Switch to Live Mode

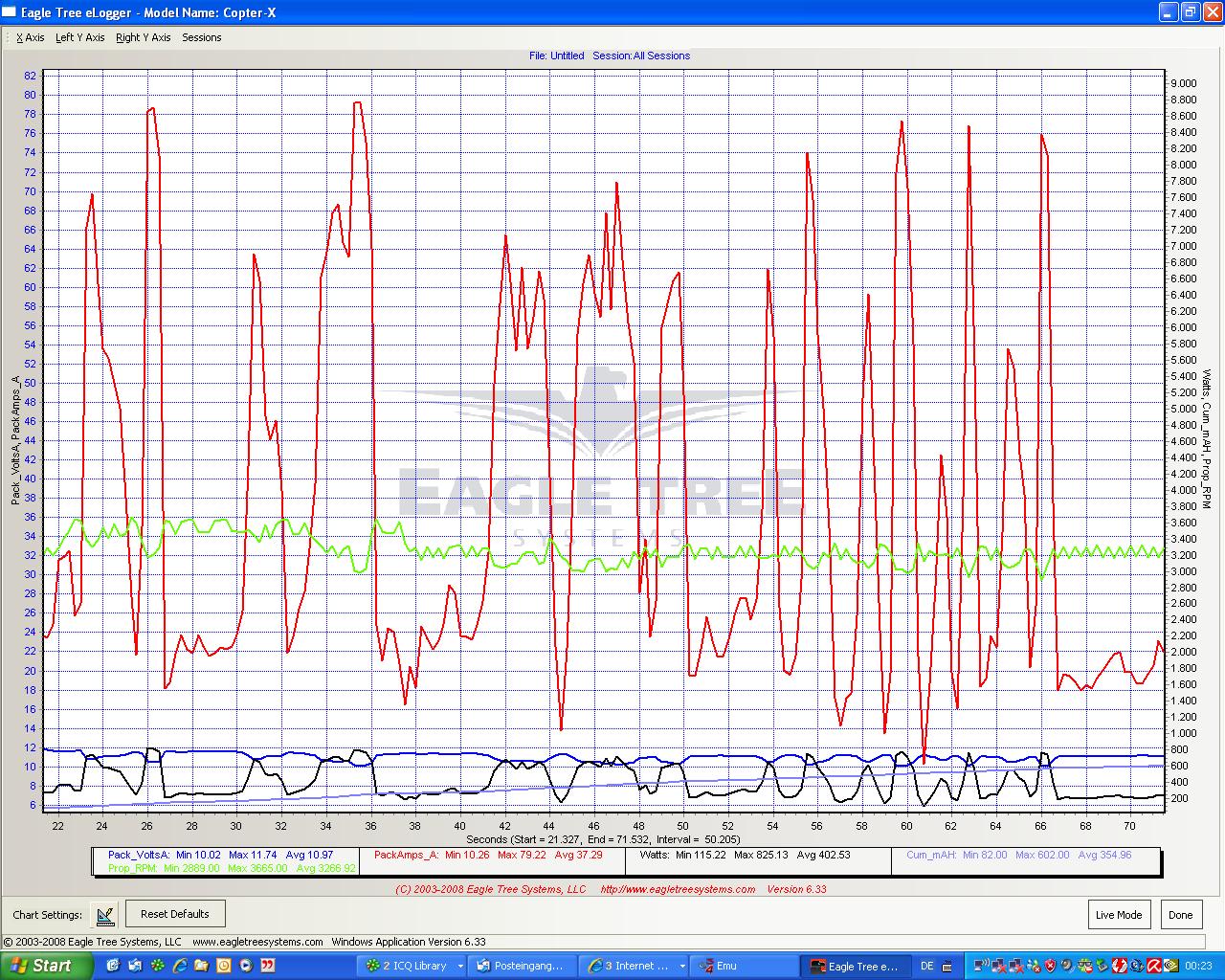click(x=1119, y=914)
